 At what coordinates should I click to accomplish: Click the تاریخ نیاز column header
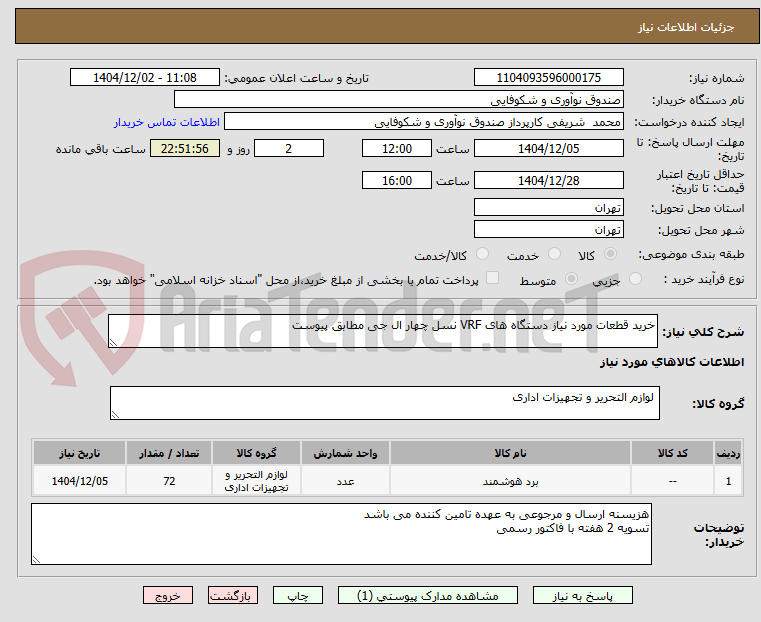pyautogui.click(x=80, y=453)
